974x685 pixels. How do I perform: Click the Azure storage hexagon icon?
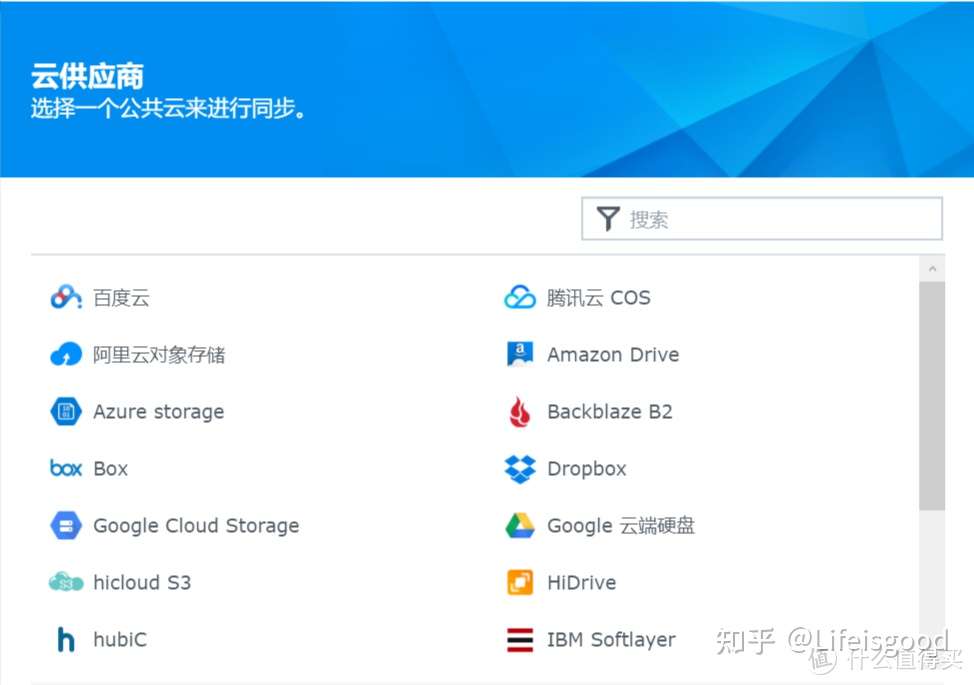click(x=66, y=412)
